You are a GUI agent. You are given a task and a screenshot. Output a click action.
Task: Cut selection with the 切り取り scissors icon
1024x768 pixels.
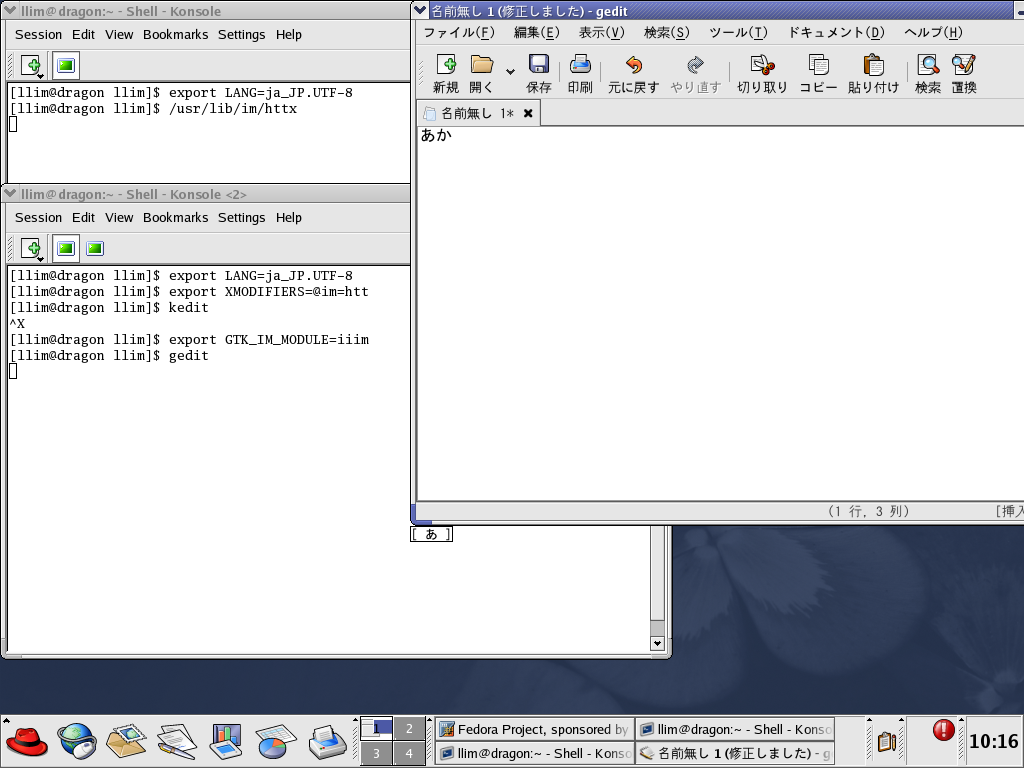(x=762, y=65)
